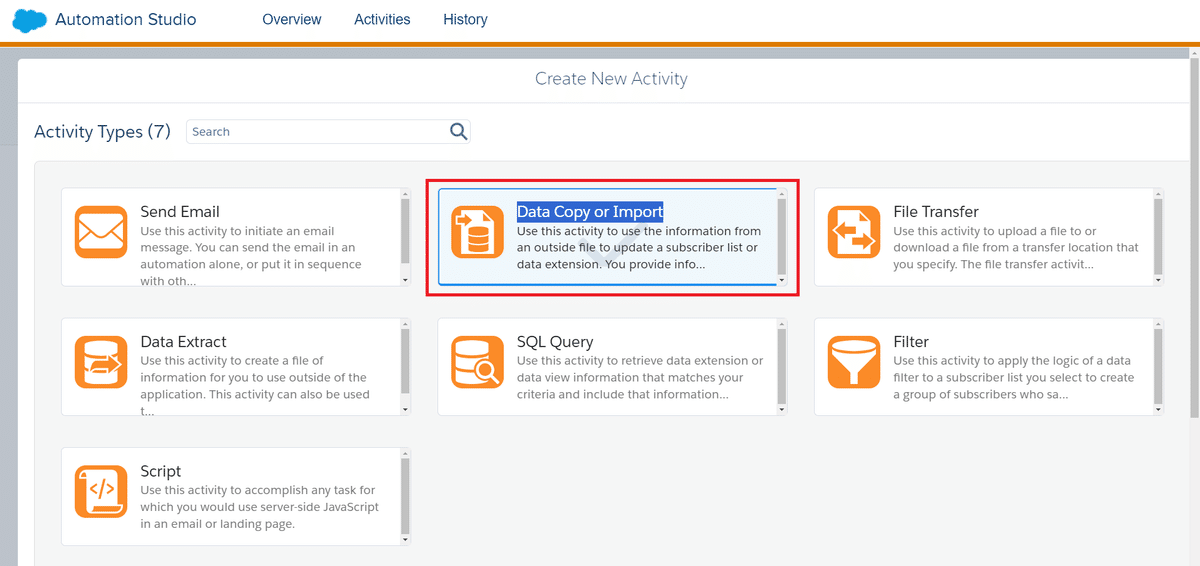Click the Script activity description text
This screenshot has width=1200, height=566.
(260, 507)
